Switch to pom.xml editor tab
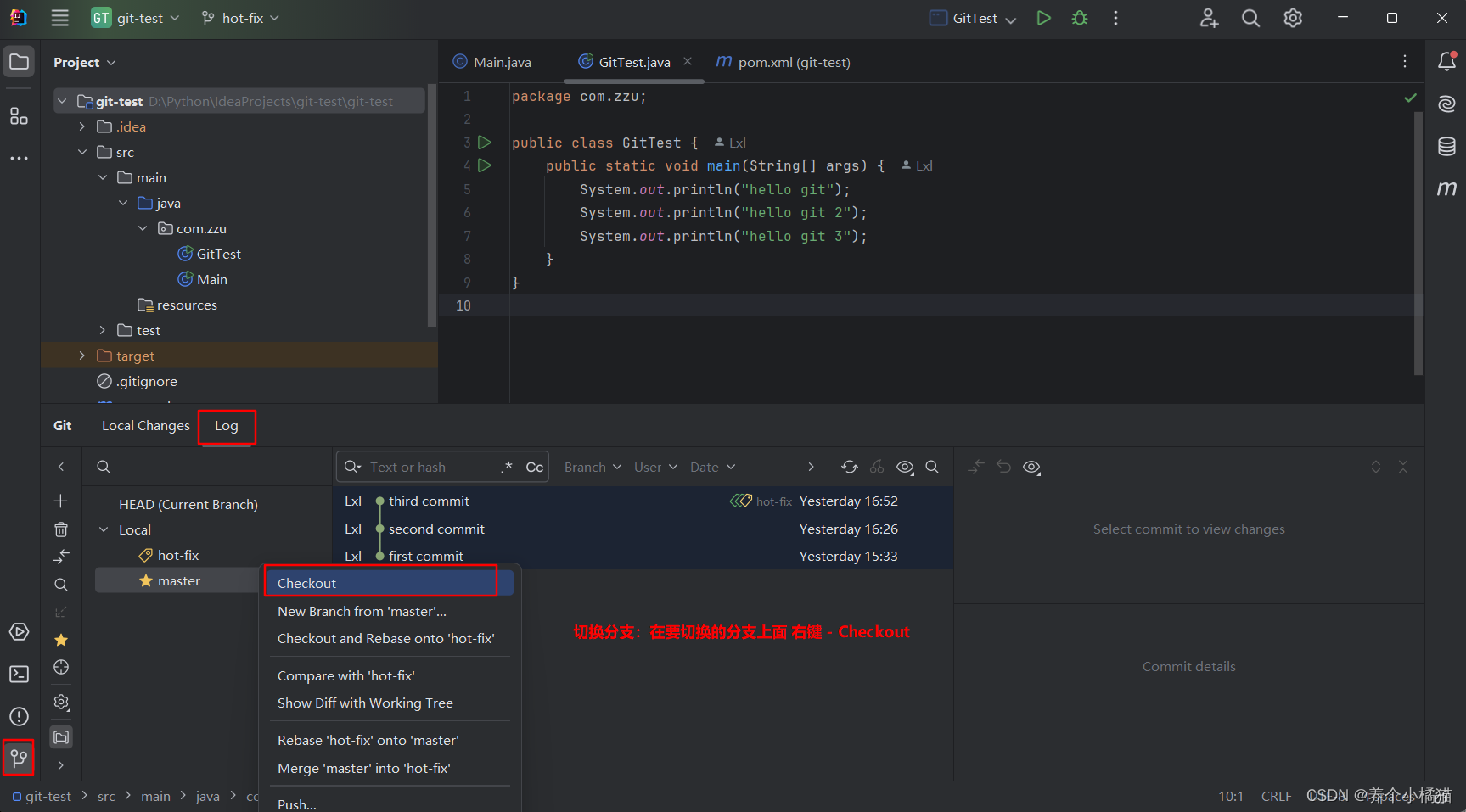 [784, 62]
